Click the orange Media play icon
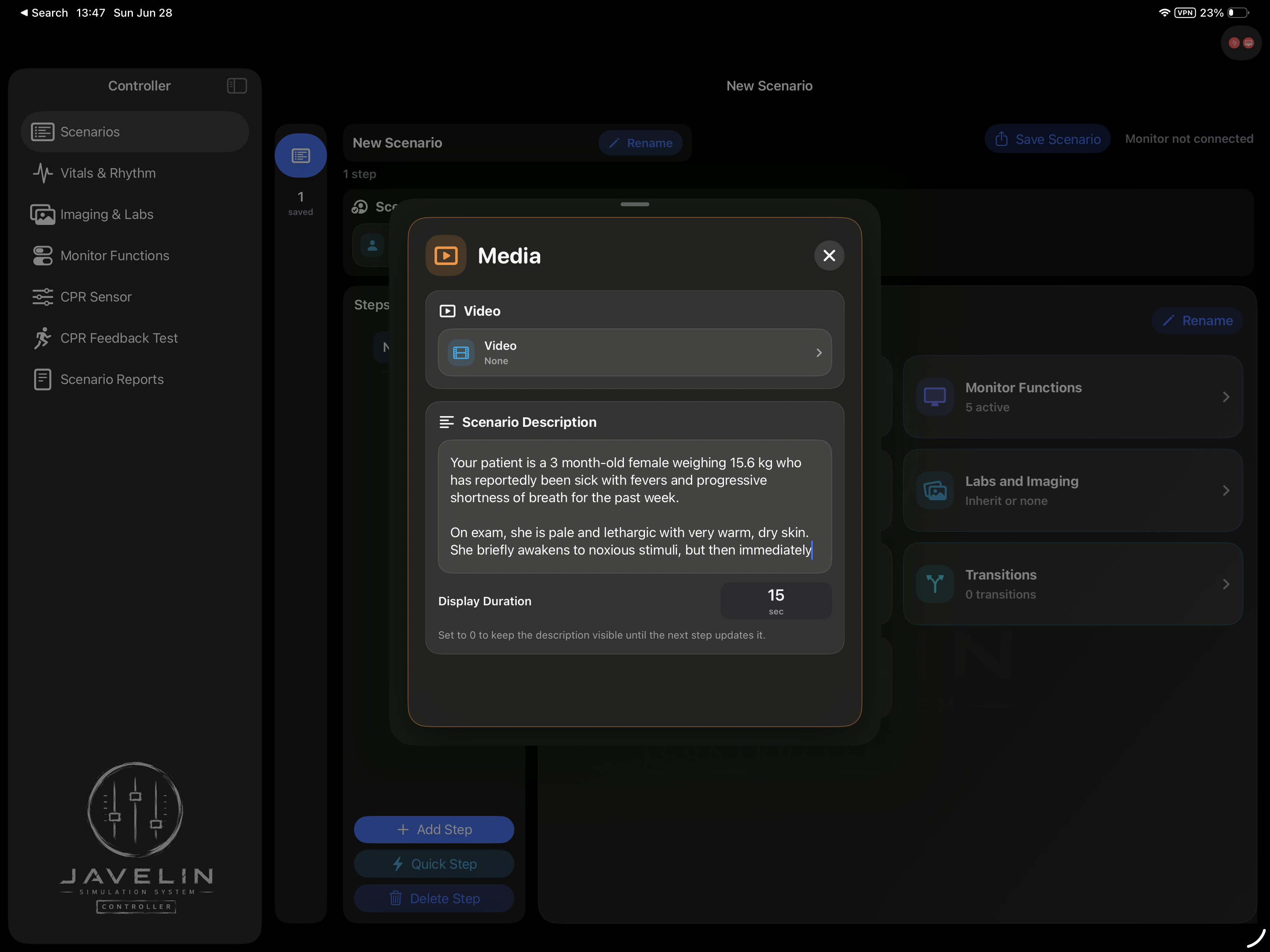 pyautogui.click(x=446, y=255)
